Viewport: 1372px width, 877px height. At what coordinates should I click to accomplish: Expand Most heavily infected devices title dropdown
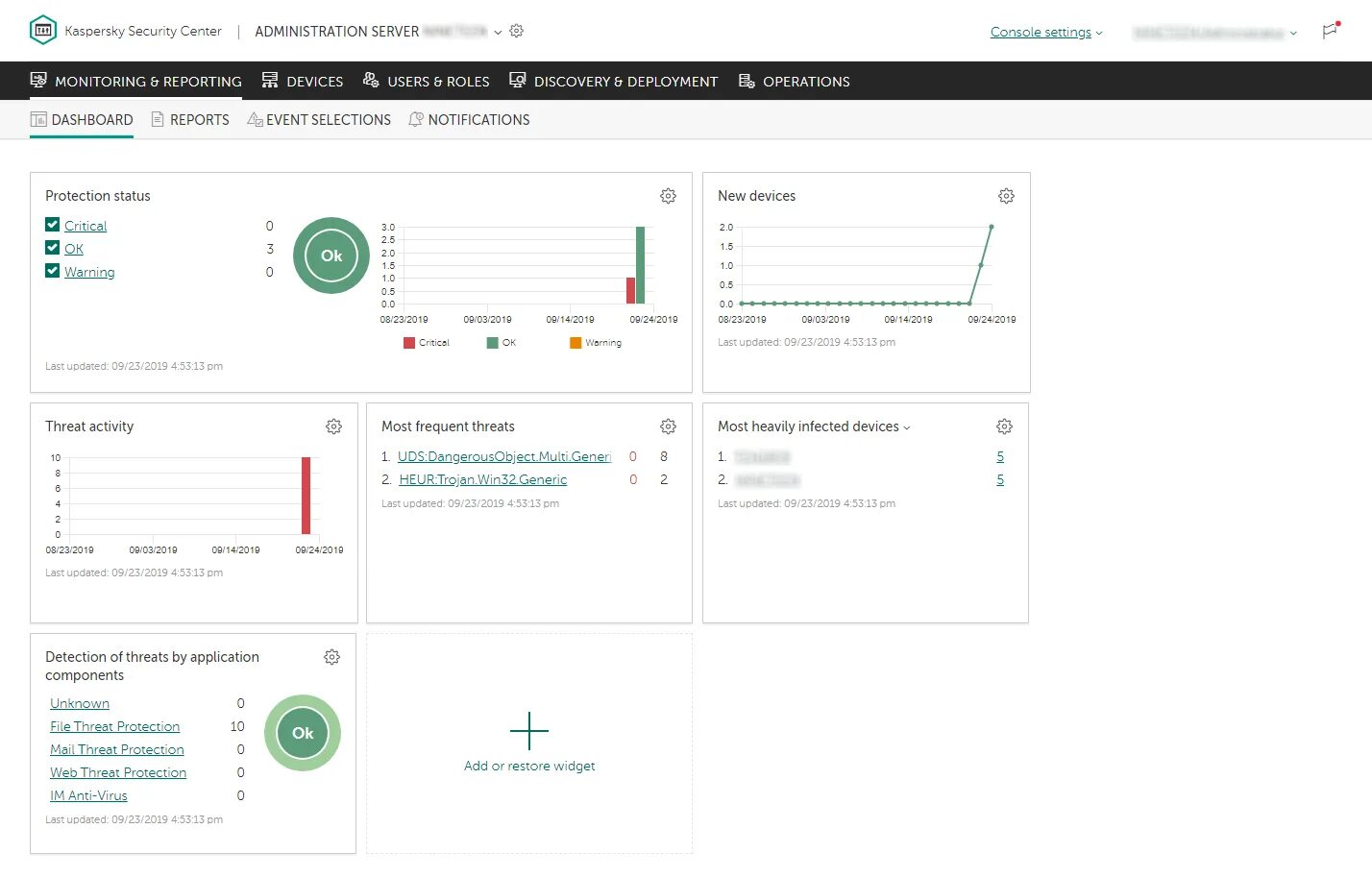coord(906,427)
